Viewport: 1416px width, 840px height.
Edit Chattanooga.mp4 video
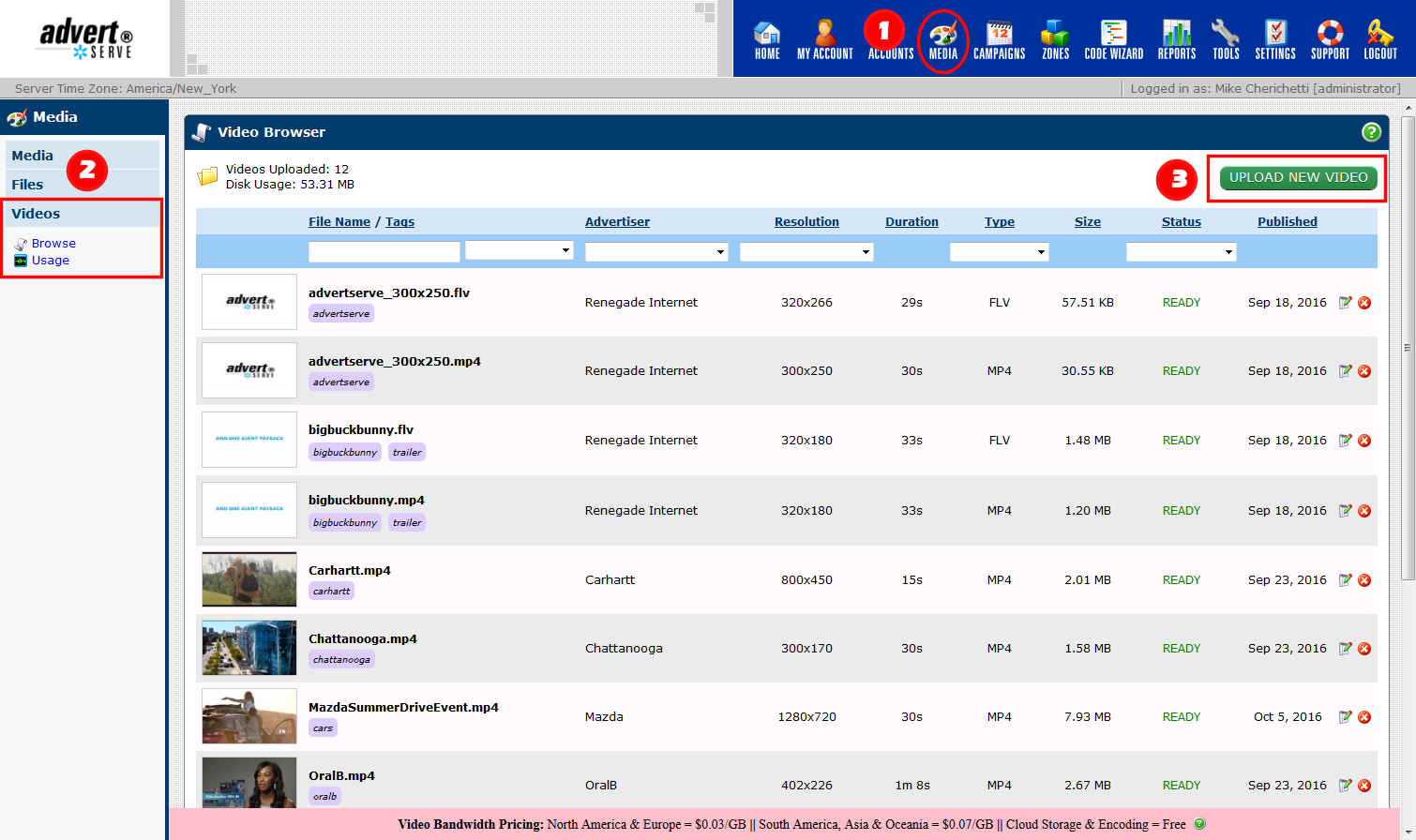click(1346, 649)
